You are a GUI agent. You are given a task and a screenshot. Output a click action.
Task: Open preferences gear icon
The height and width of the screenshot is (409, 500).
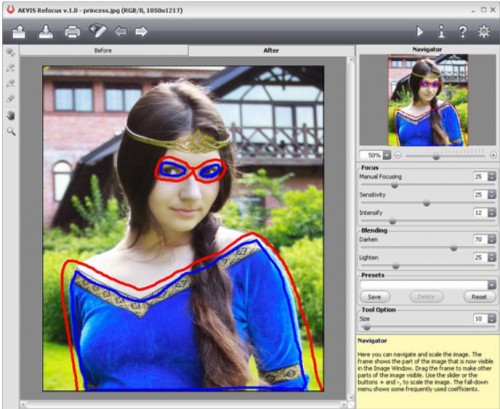pos(484,32)
